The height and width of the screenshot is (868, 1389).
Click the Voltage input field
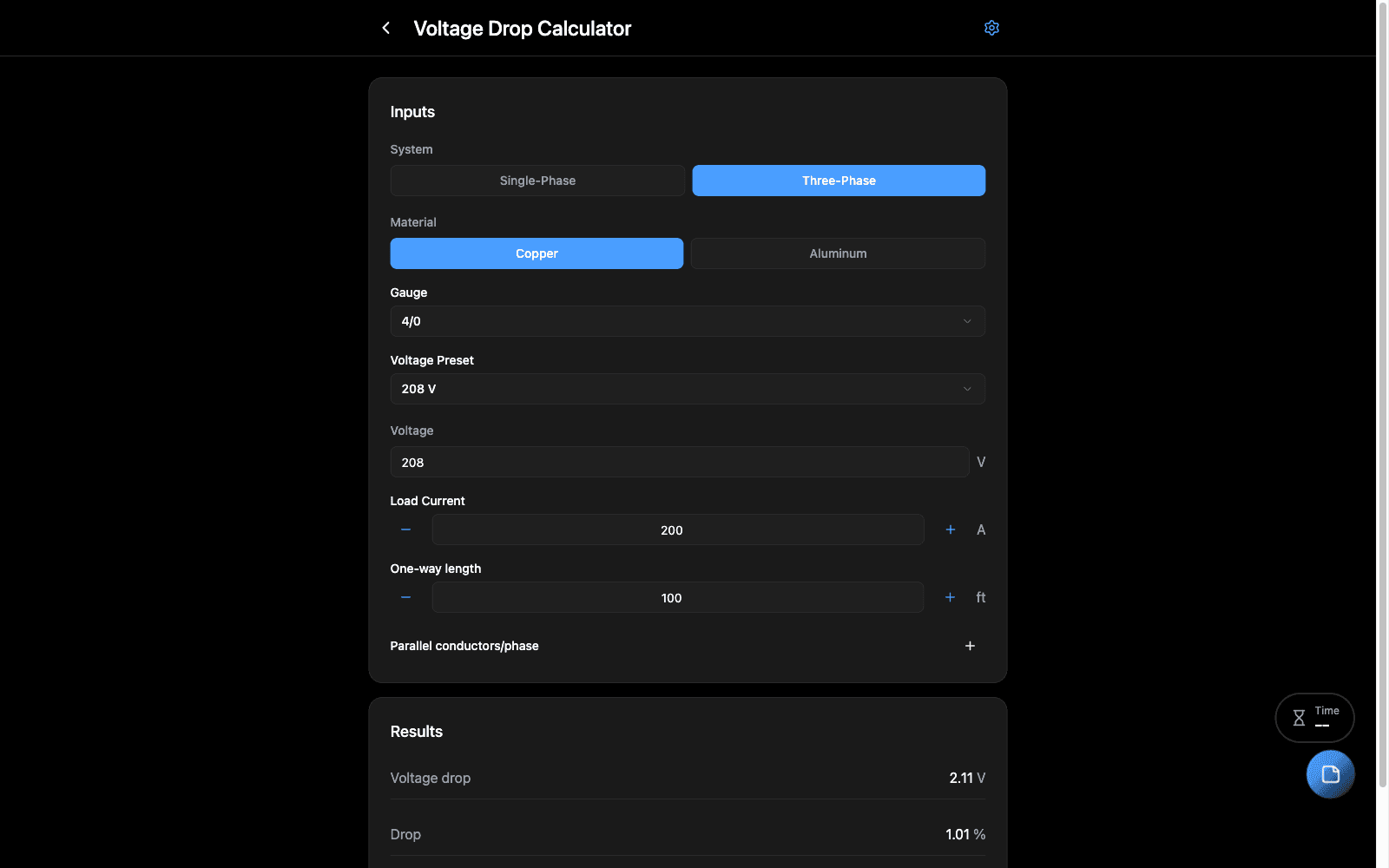click(x=680, y=462)
